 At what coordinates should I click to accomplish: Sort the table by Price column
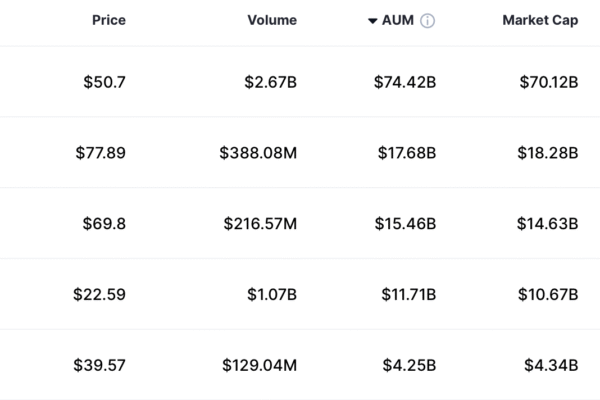click(108, 21)
